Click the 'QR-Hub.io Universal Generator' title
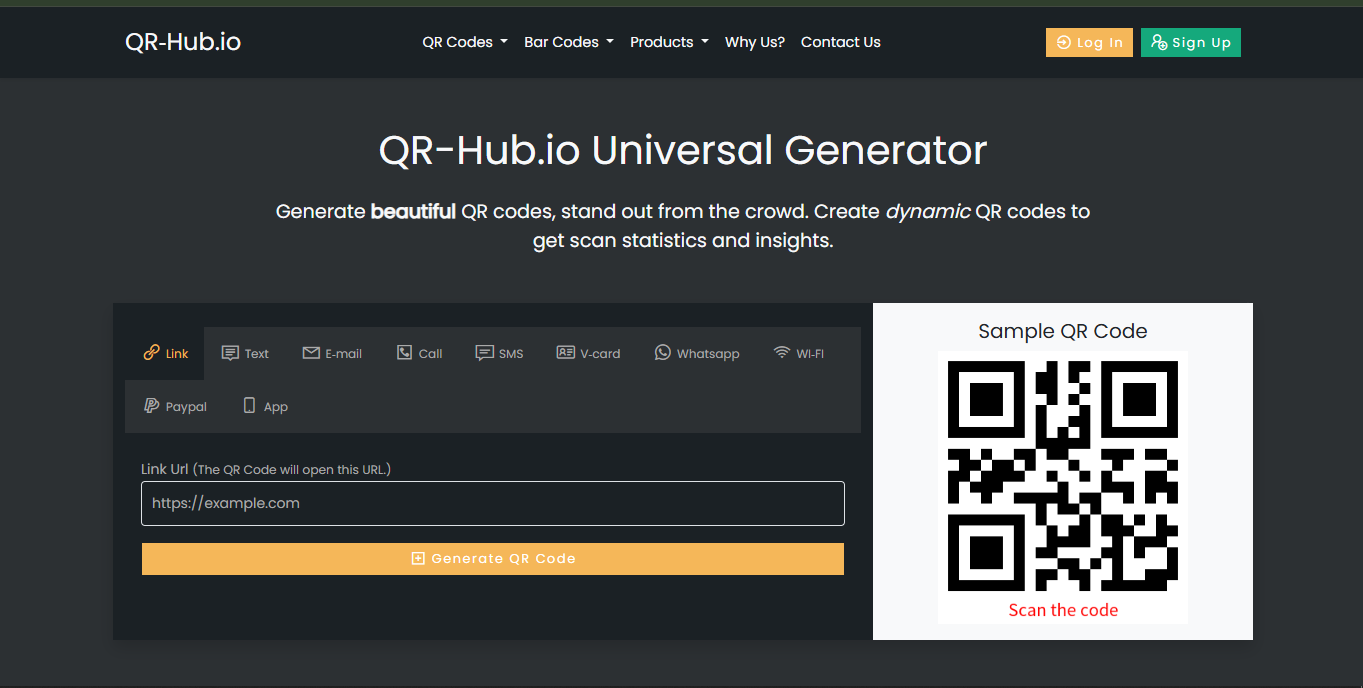The height and width of the screenshot is (688, 1363). pyautogui.click(x=683, y=150)
